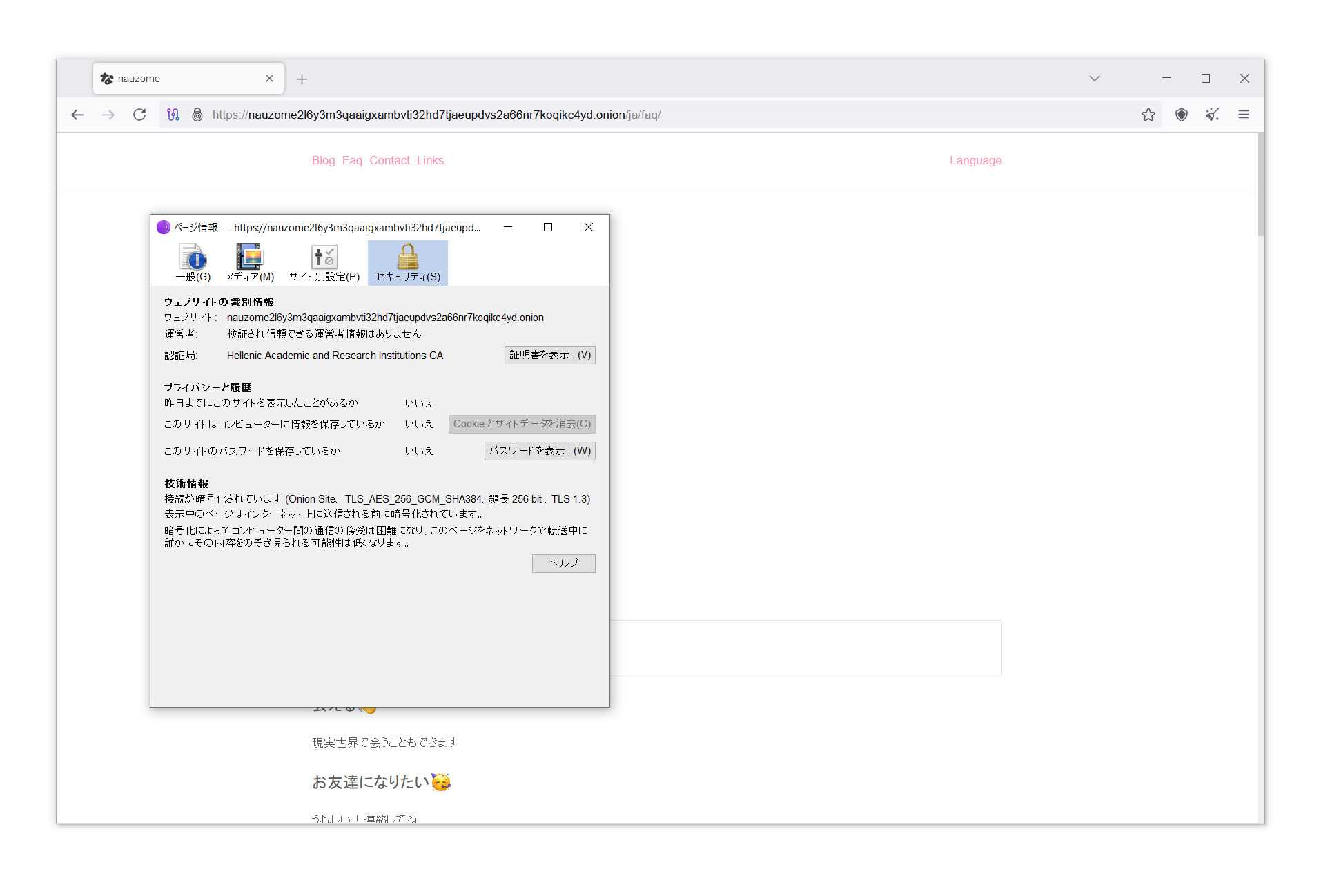This screenshot has height=896, width=1330.
Task: Click the ヘルプ help button
Action: click(x=563, y=563)
